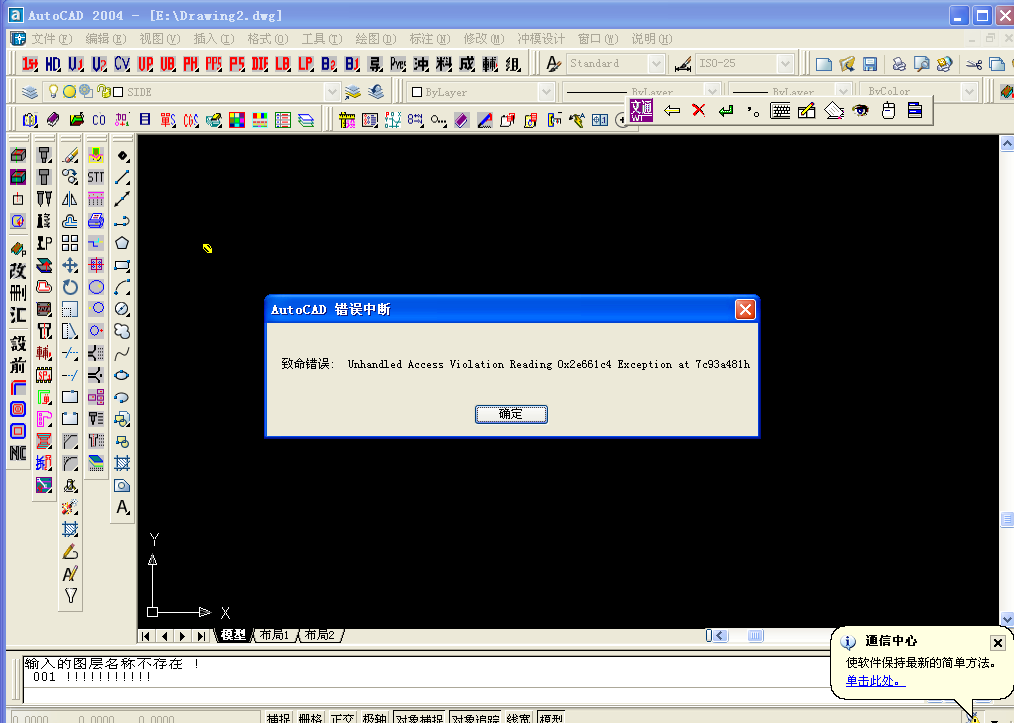The height and width of the screenshot is (723, 1014).
Task: Click the PH die toolbar icon
Action: 191,64
